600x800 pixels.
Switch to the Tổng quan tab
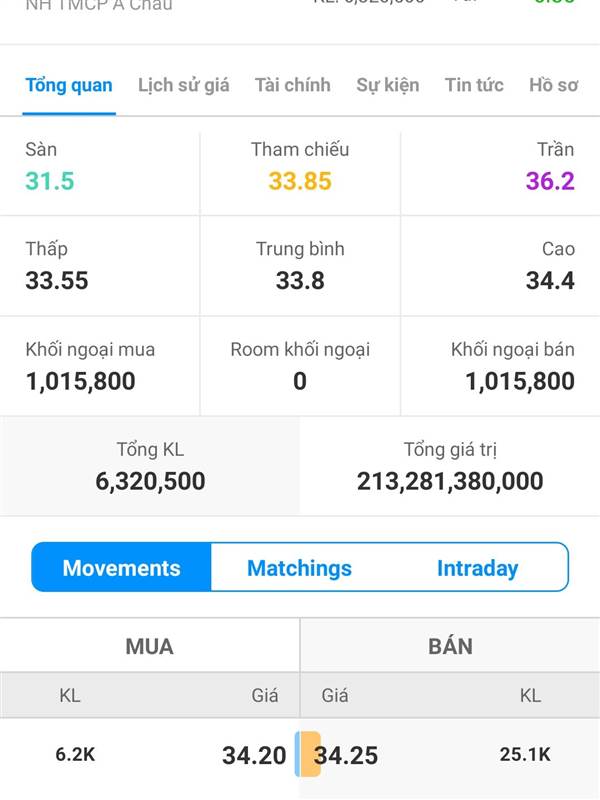click(69, 85)
